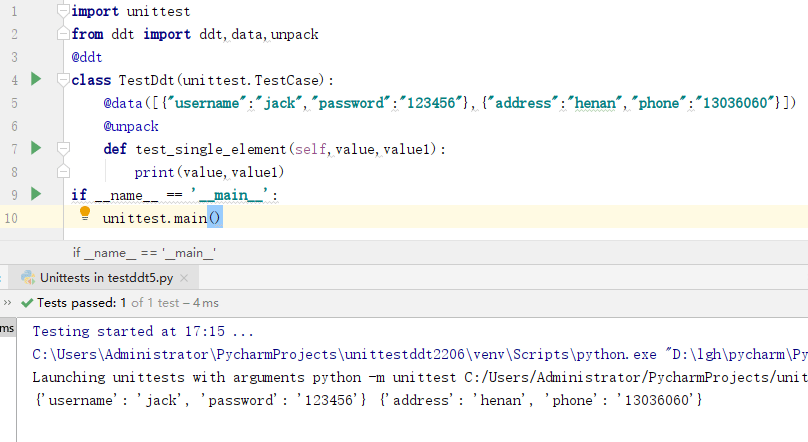Image resolution: width=808 pixels, height=442 pixels.
Task: Click the @unpack decorator in code
Action: coord(130,126)
